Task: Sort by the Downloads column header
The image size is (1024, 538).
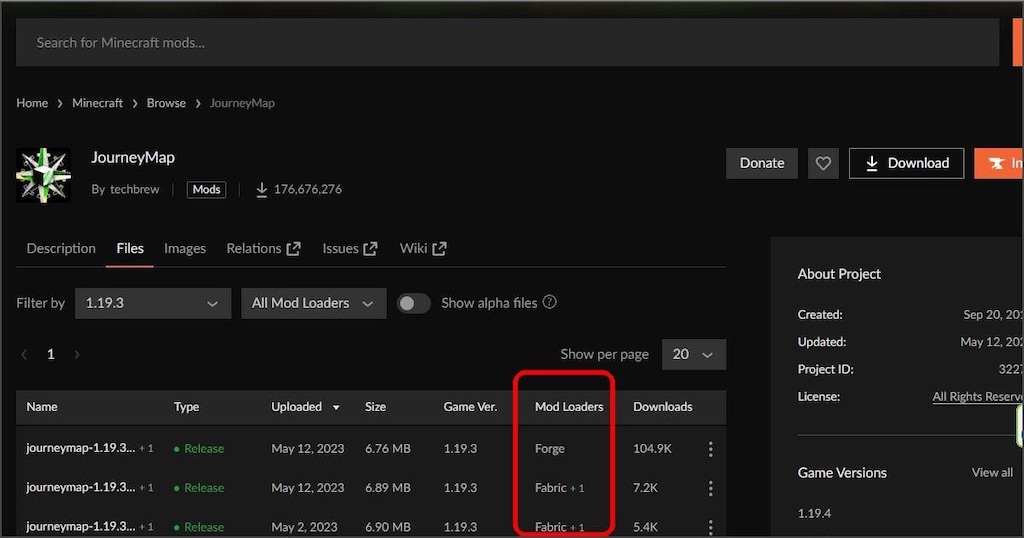Action: coord(663,407)
